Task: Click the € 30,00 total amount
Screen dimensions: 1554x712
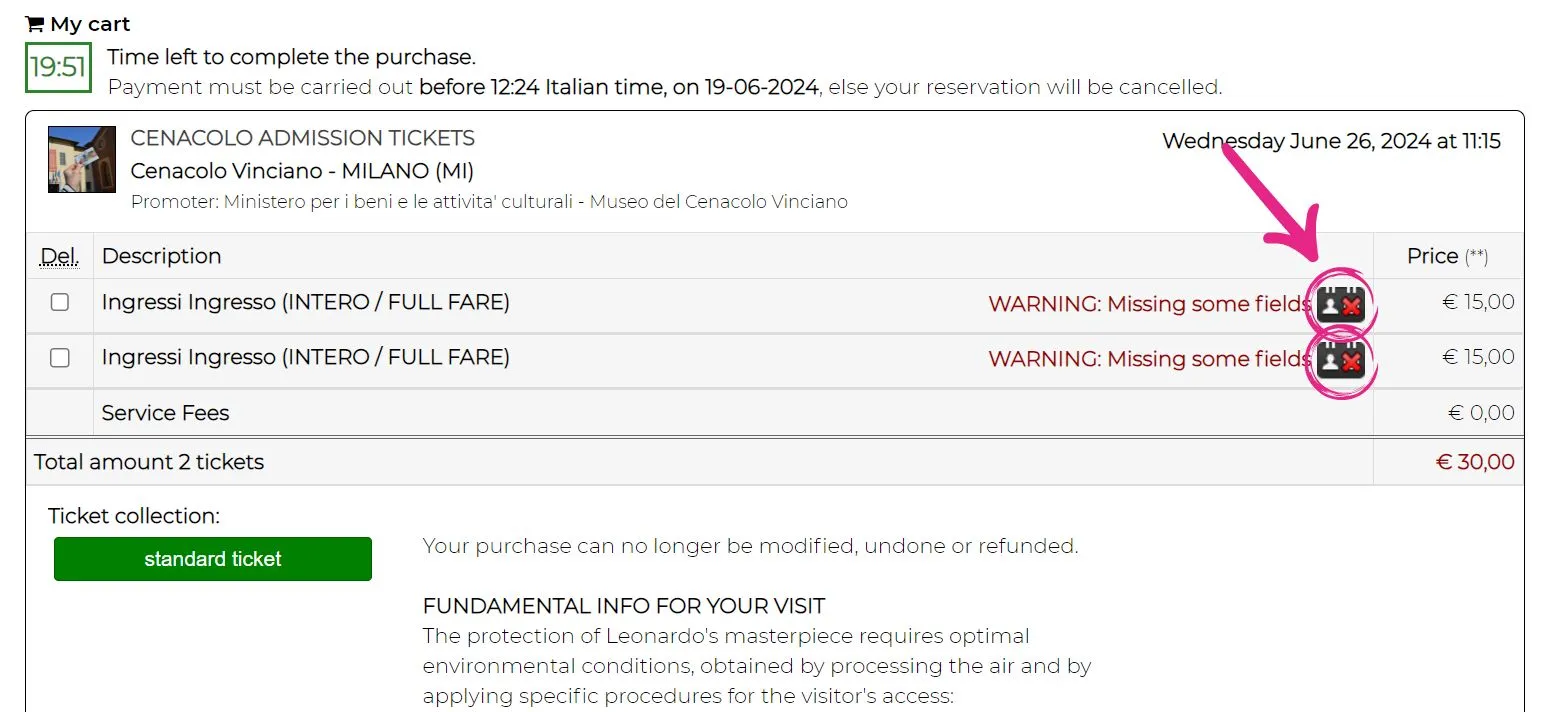Action: pos(1475,462)
